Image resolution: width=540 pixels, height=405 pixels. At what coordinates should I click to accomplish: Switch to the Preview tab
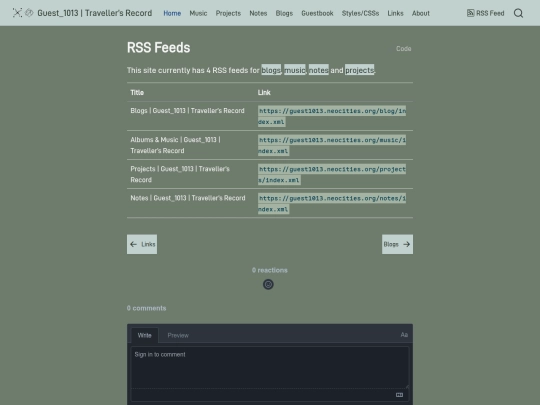tap(178, 335)
